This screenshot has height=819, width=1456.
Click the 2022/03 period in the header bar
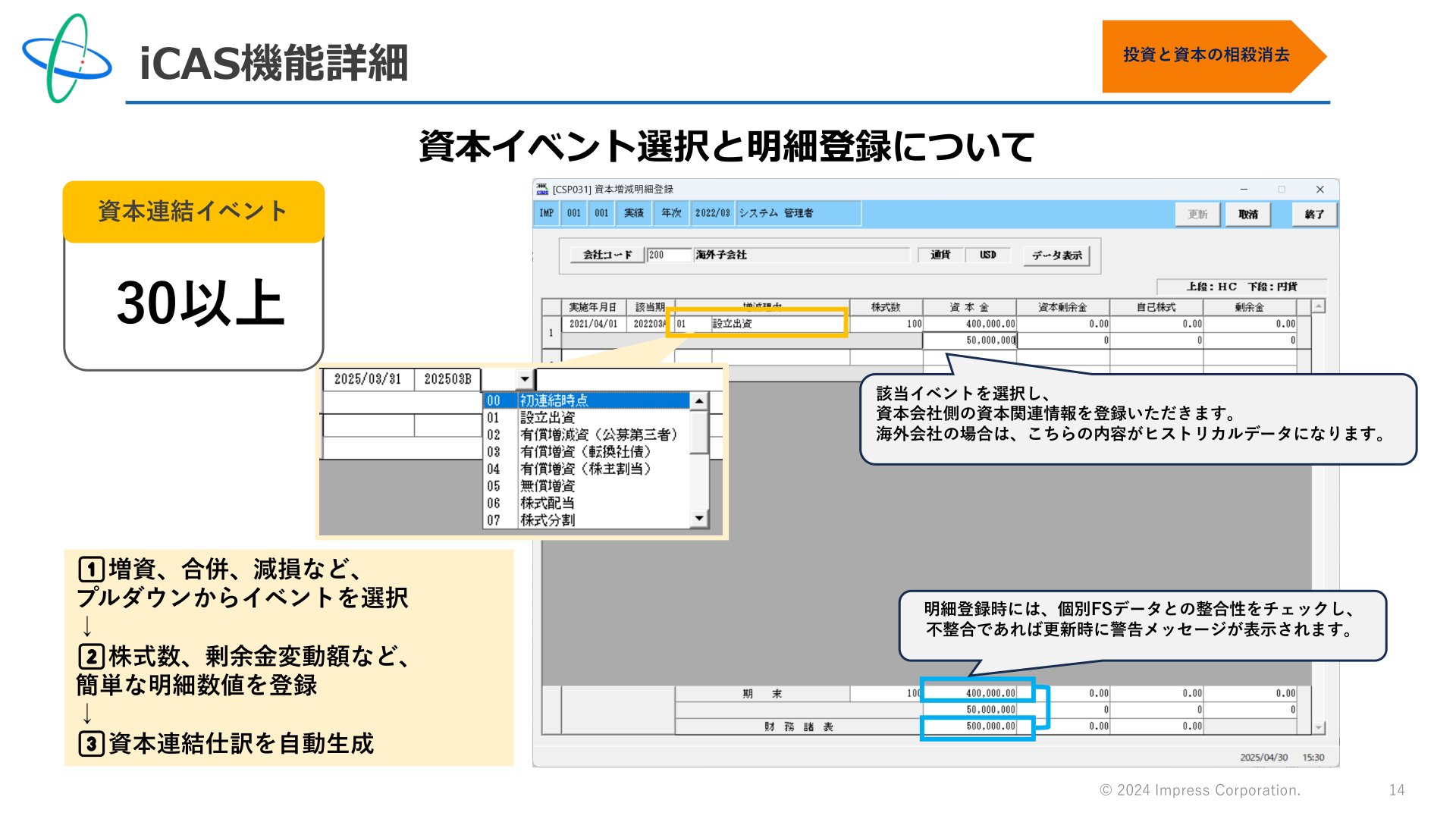point(713,213)
